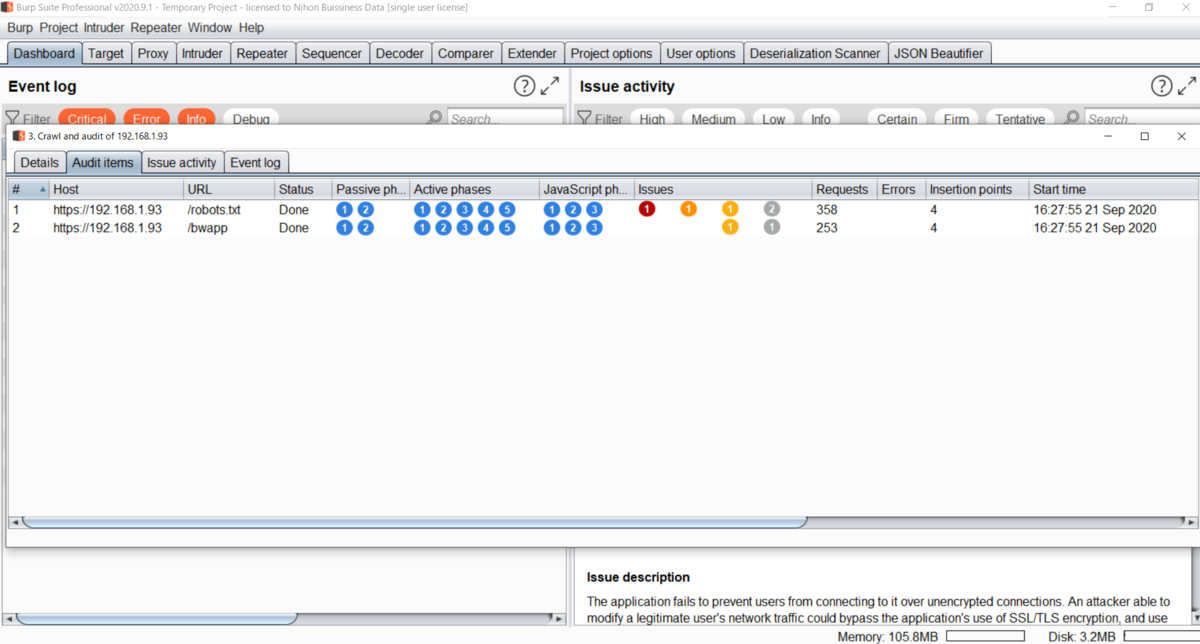Viewport: 1200px width, 644px height.
Task: Open Event log tab in audit window
Action: (x=256, y=162)
